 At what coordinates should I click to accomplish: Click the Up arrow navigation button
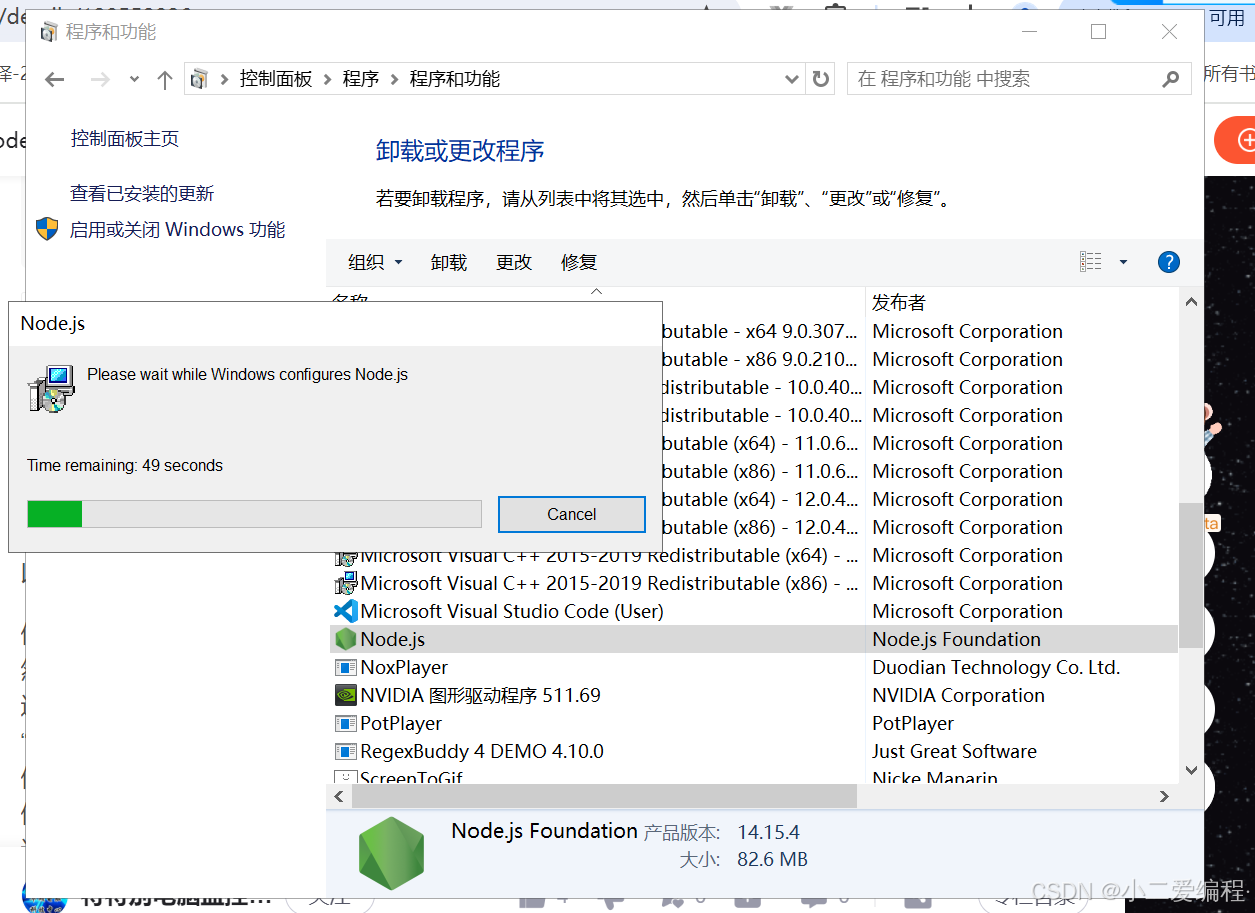(165, 80)
